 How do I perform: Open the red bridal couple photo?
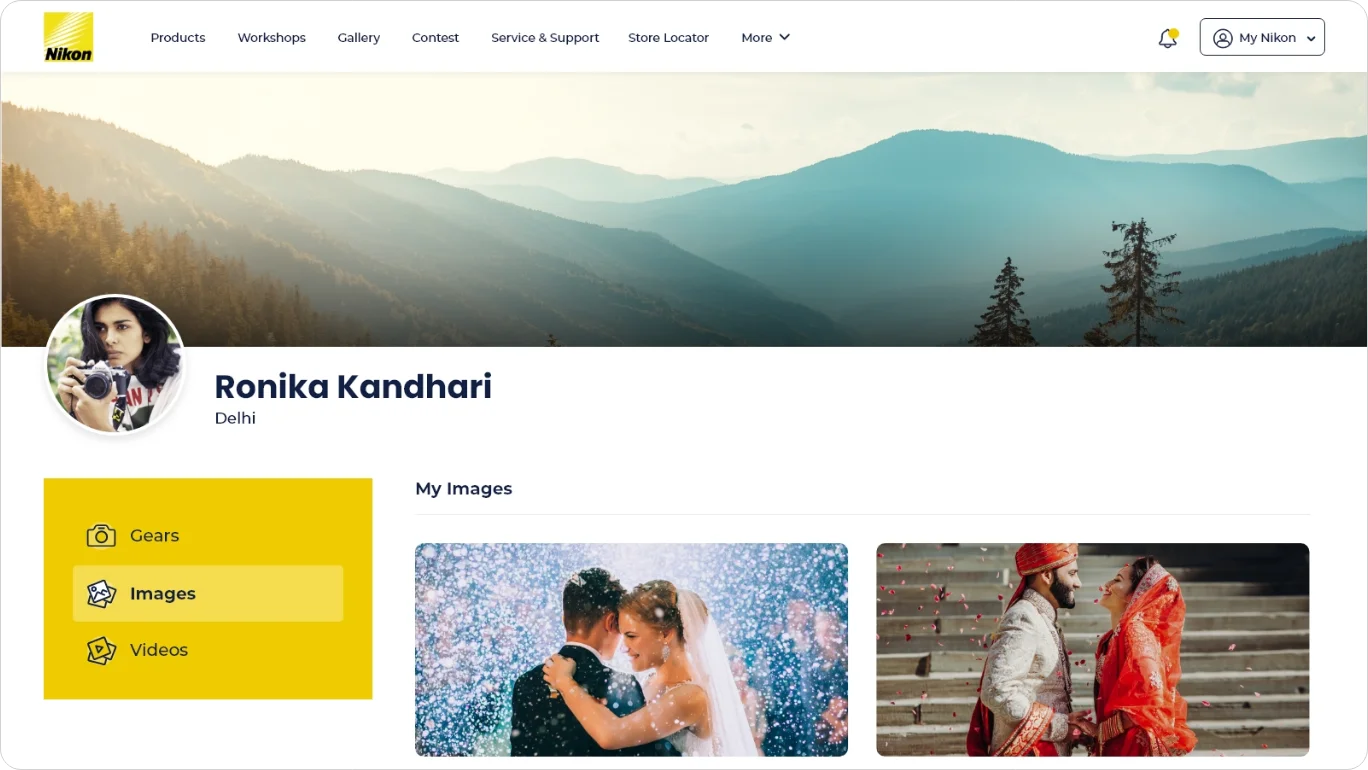[x=1093, y=649]
